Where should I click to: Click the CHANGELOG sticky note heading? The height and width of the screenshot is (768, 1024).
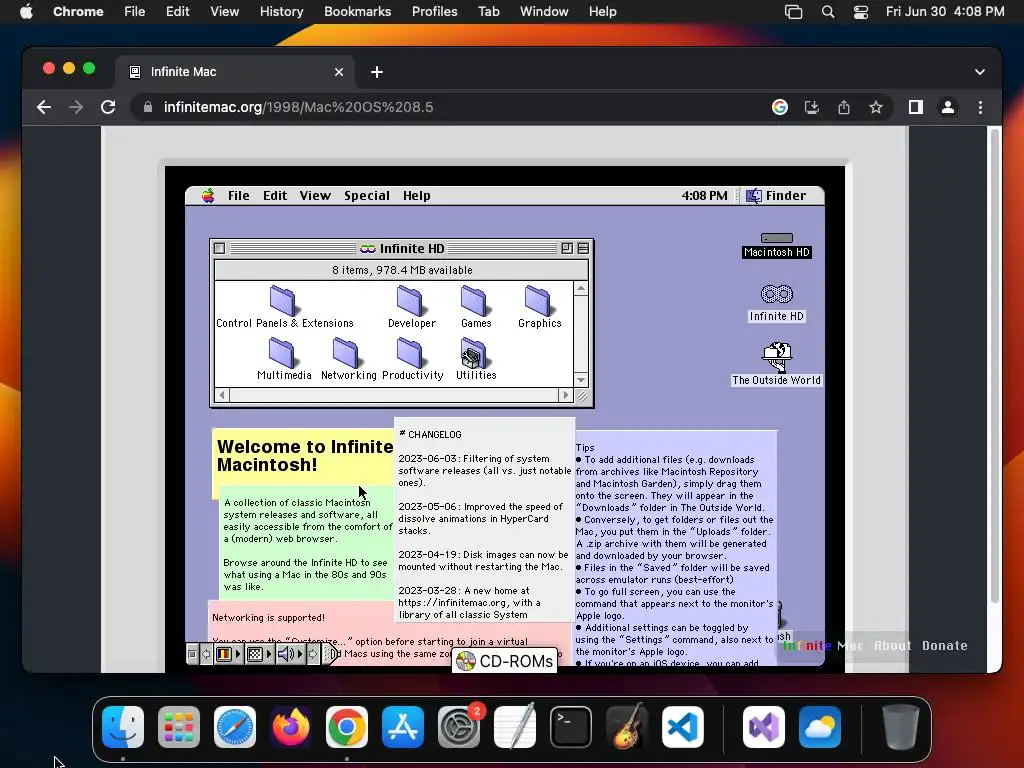click(x=431, y=434)
